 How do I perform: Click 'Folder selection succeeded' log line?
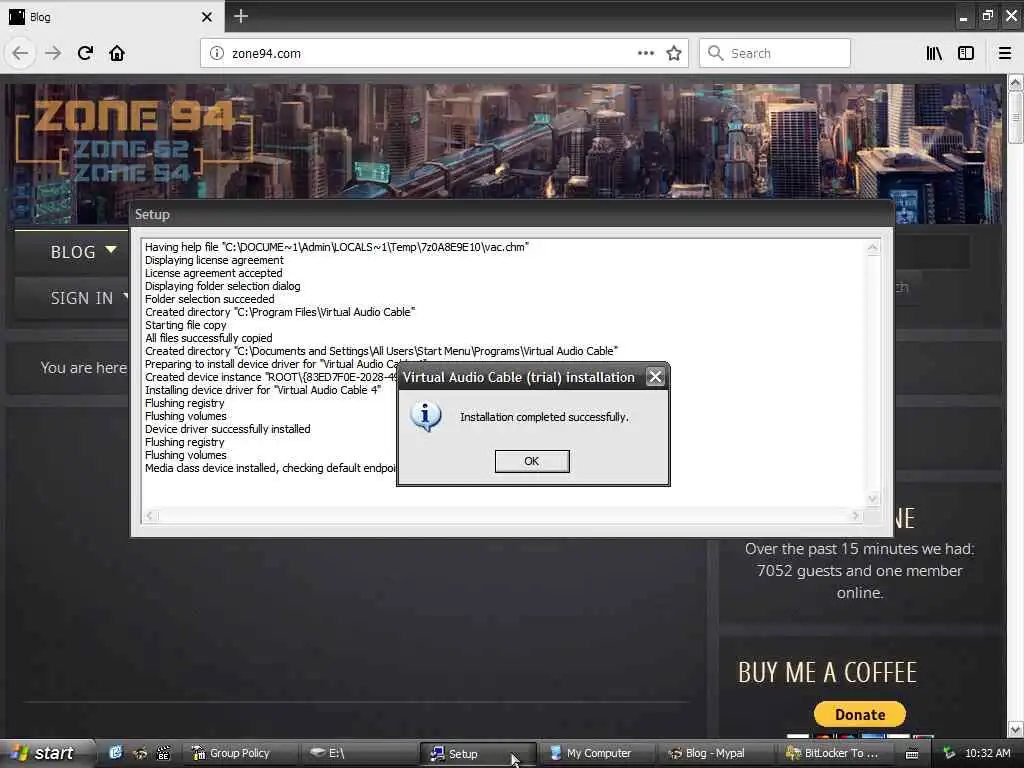(210, 299)
